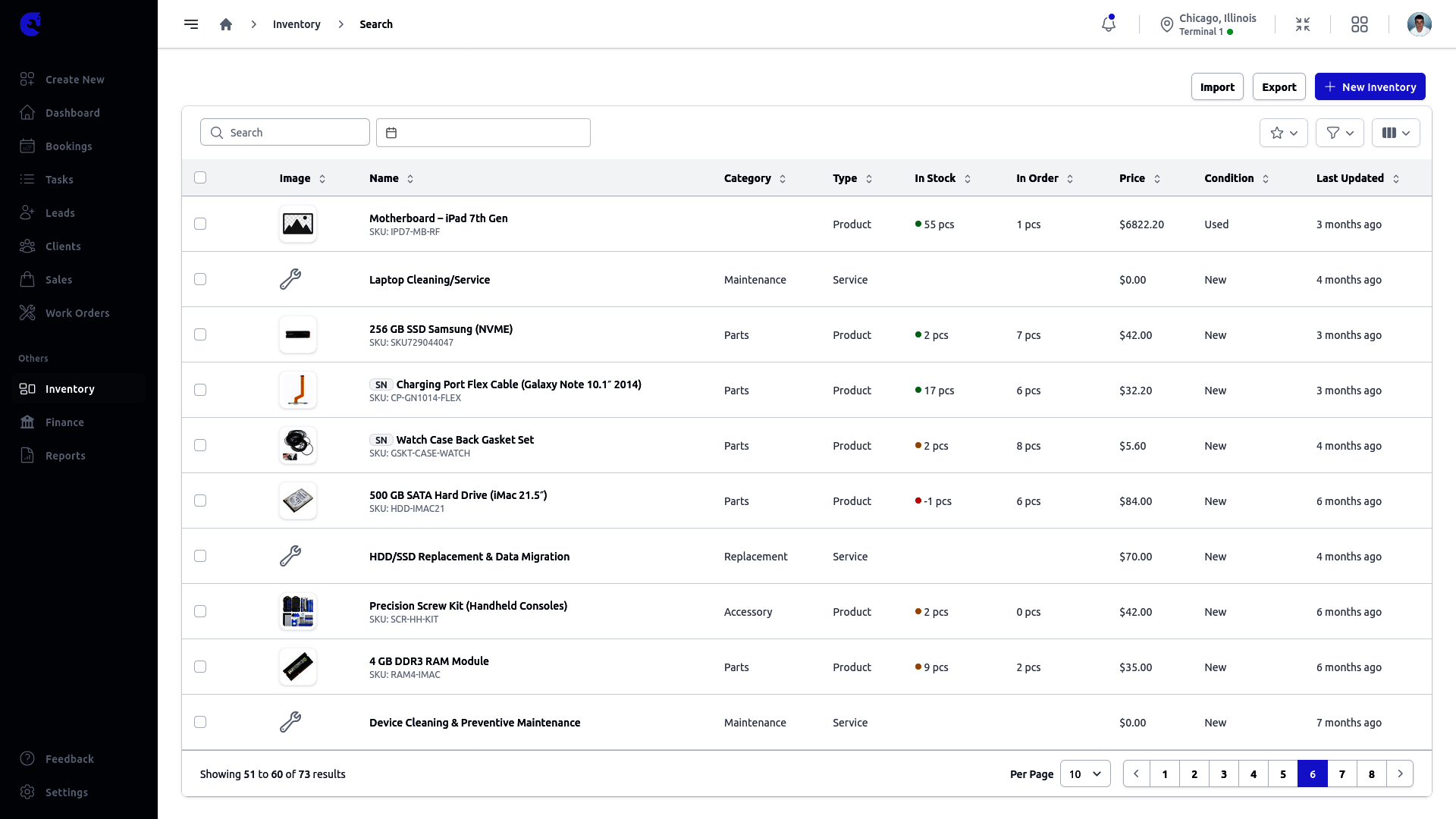Navigate to Bookings in the sidebar
The height and width of the screenshot is (819, 1456).
(x=68, y=146)
